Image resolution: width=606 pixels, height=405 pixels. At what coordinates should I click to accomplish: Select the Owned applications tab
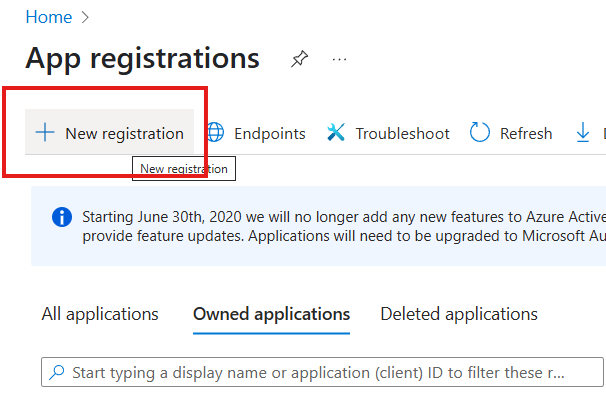point(271,314)
